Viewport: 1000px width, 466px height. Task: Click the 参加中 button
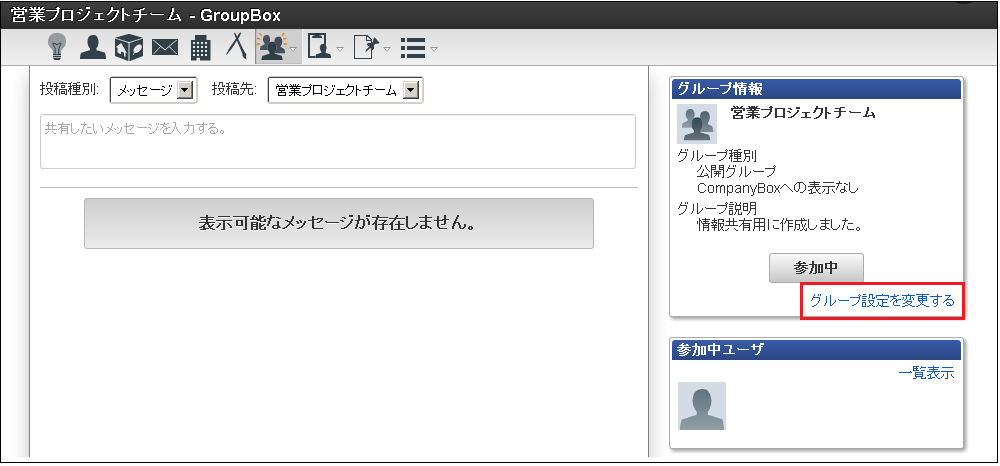click(816, 268)
